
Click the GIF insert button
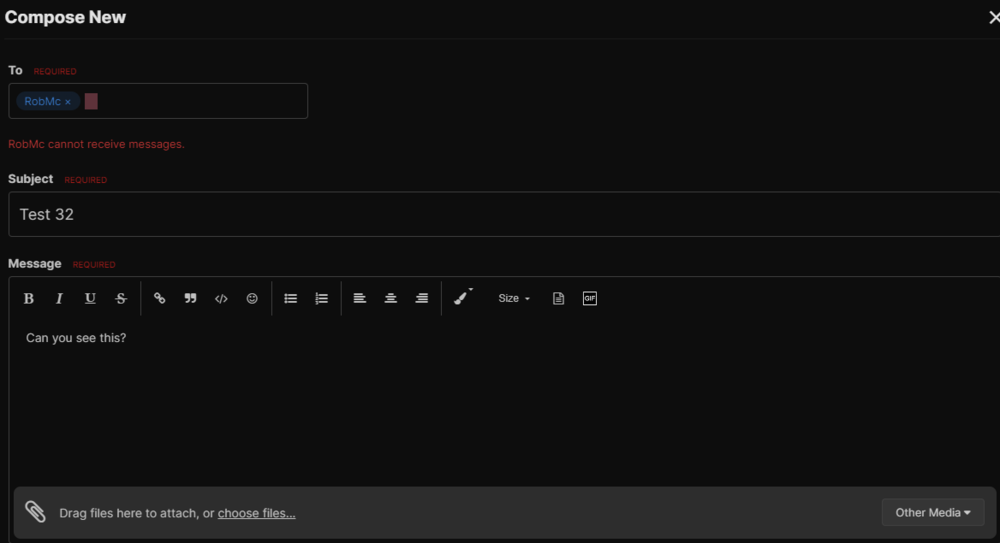click(x=590, y=298)
